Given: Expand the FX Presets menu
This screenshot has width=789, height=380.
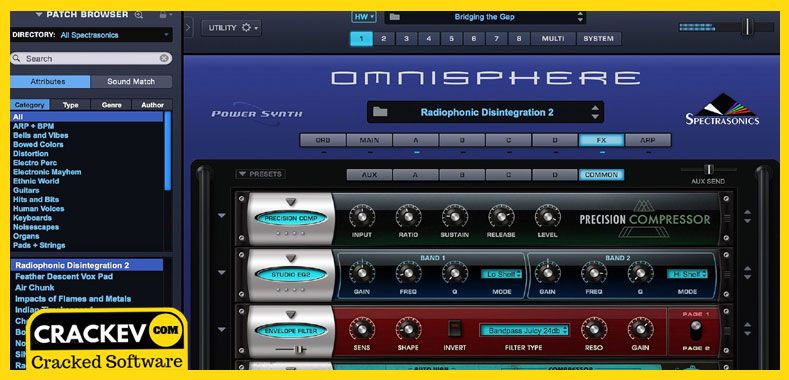Looking at the screenshot, I should [261, 174].
